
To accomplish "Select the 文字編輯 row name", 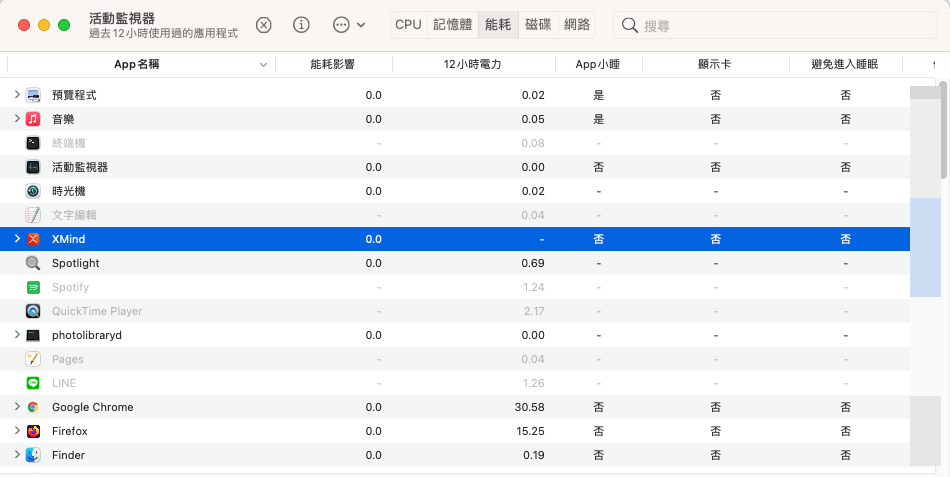I will tap(74, 215).
